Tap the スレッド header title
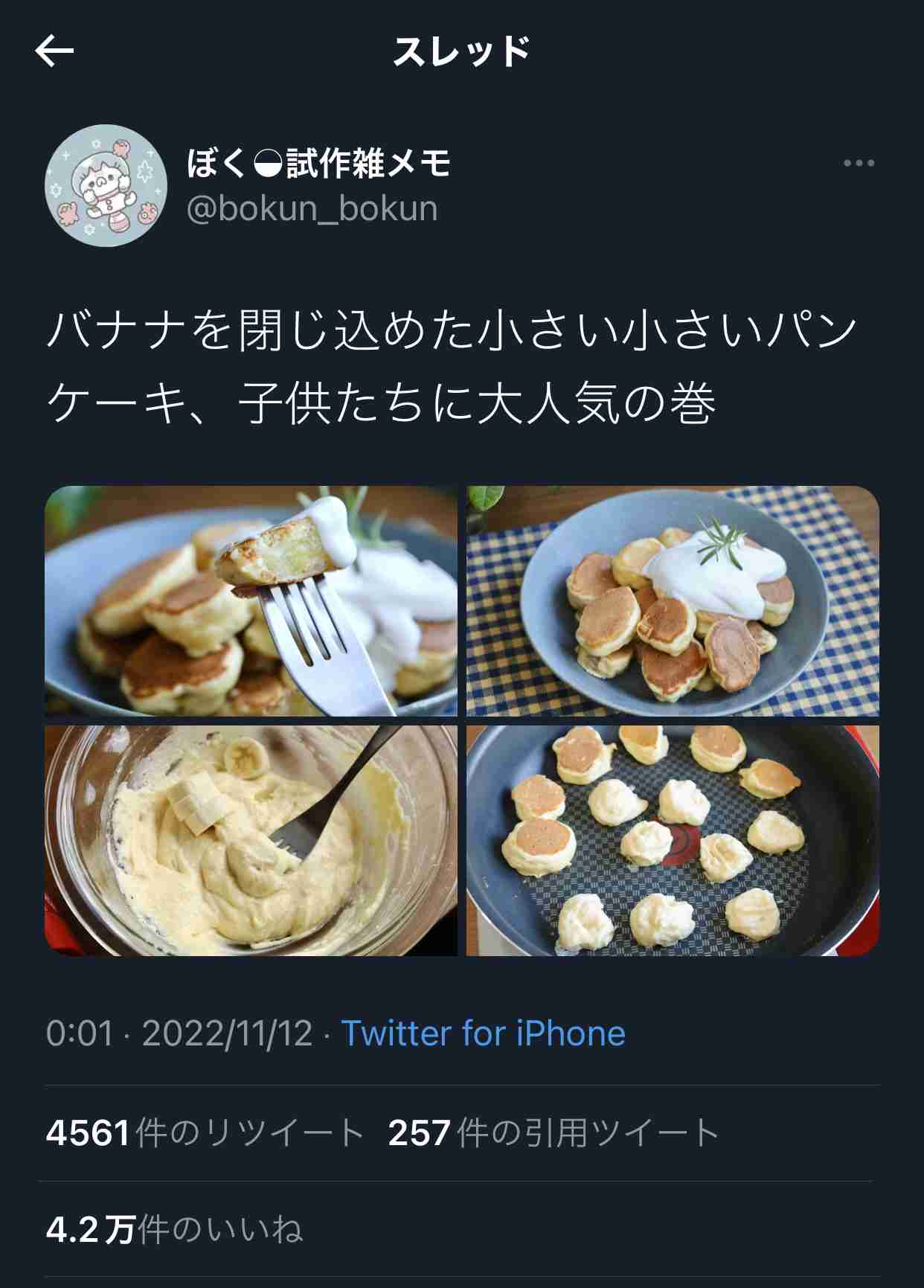The image size is (924, 1288). tap(461, 52)
